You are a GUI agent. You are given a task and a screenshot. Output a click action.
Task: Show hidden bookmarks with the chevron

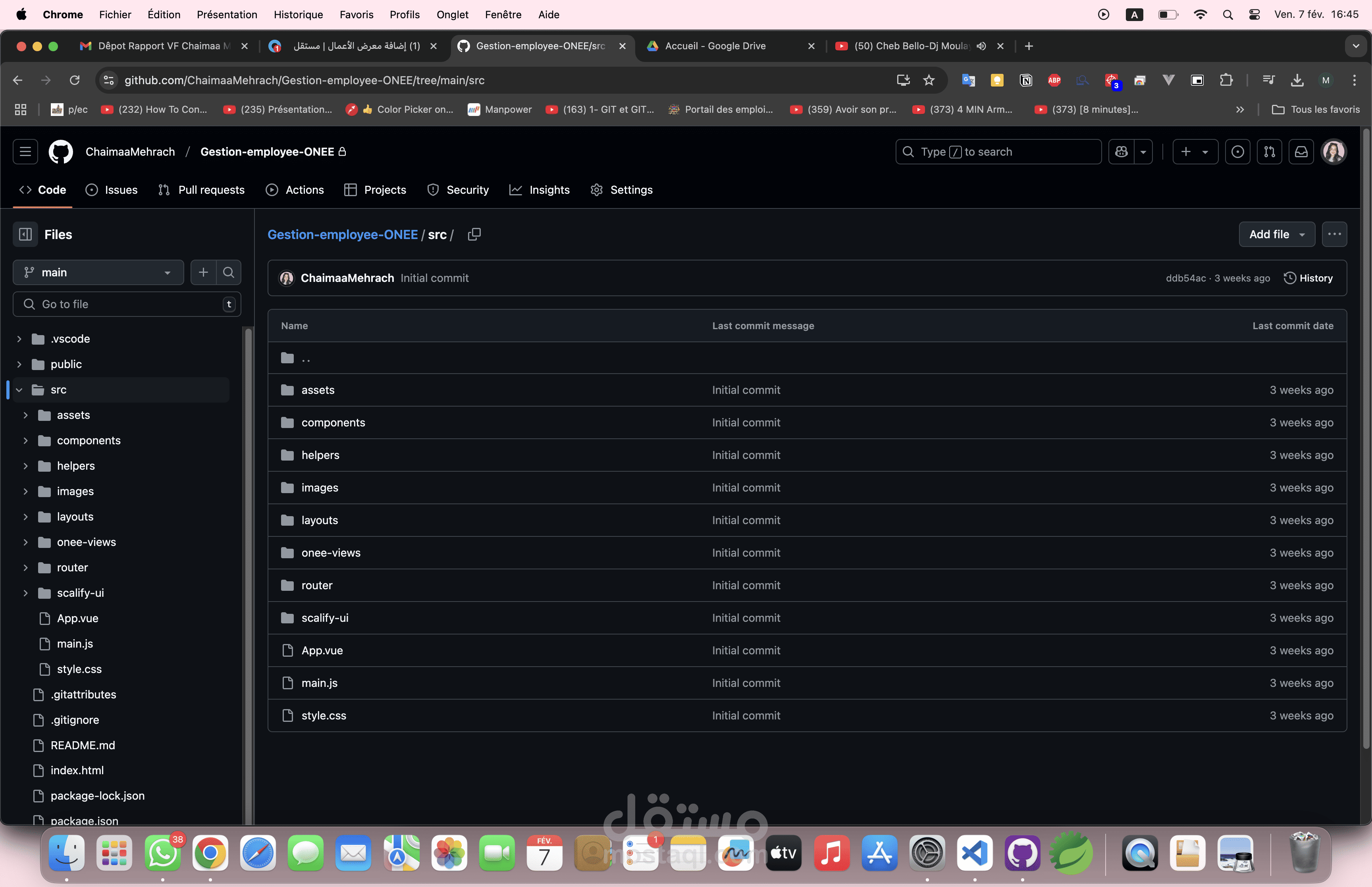(x=1239, y=110)
